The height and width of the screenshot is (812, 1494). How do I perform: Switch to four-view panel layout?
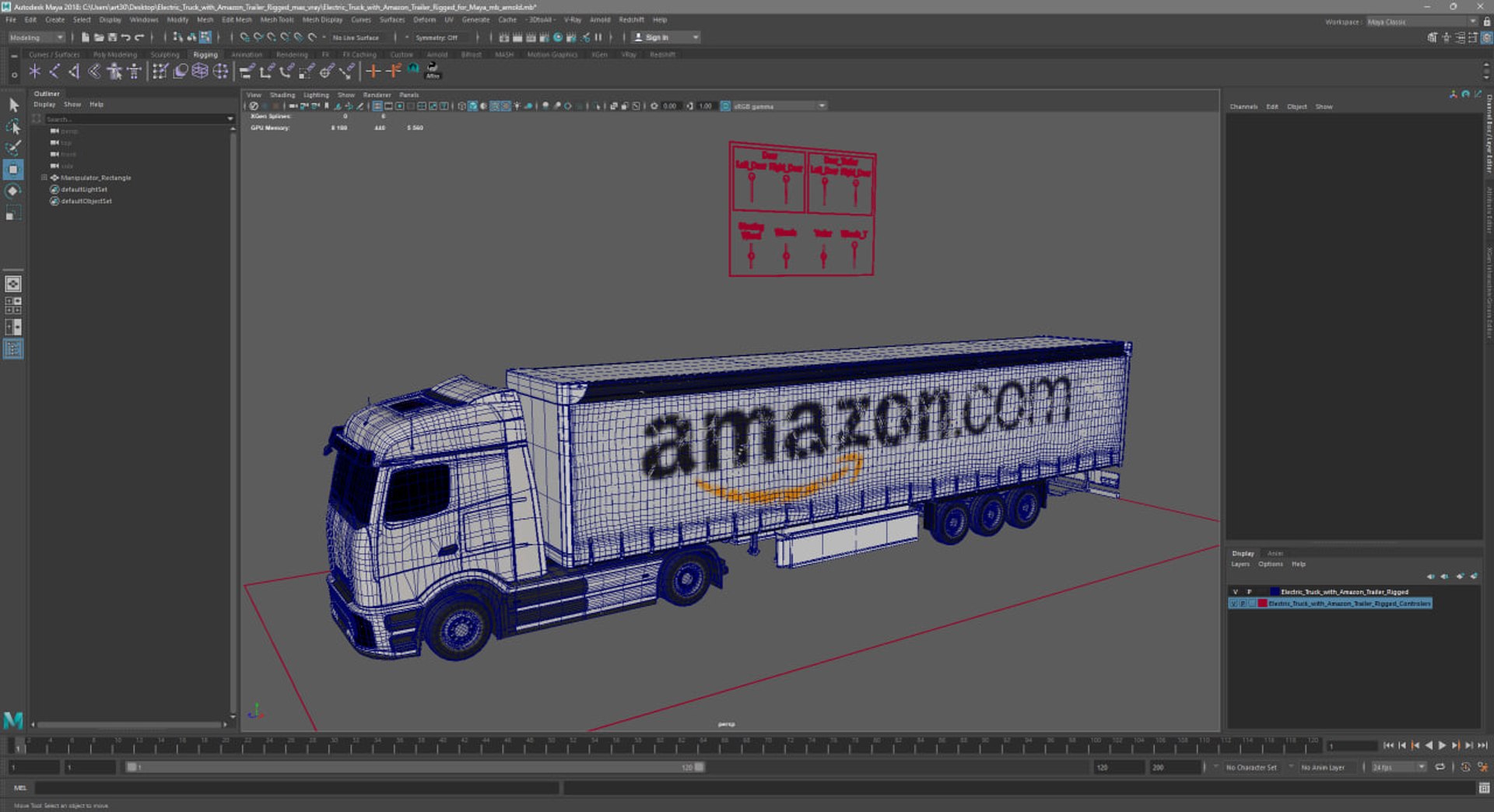(13, 306)
